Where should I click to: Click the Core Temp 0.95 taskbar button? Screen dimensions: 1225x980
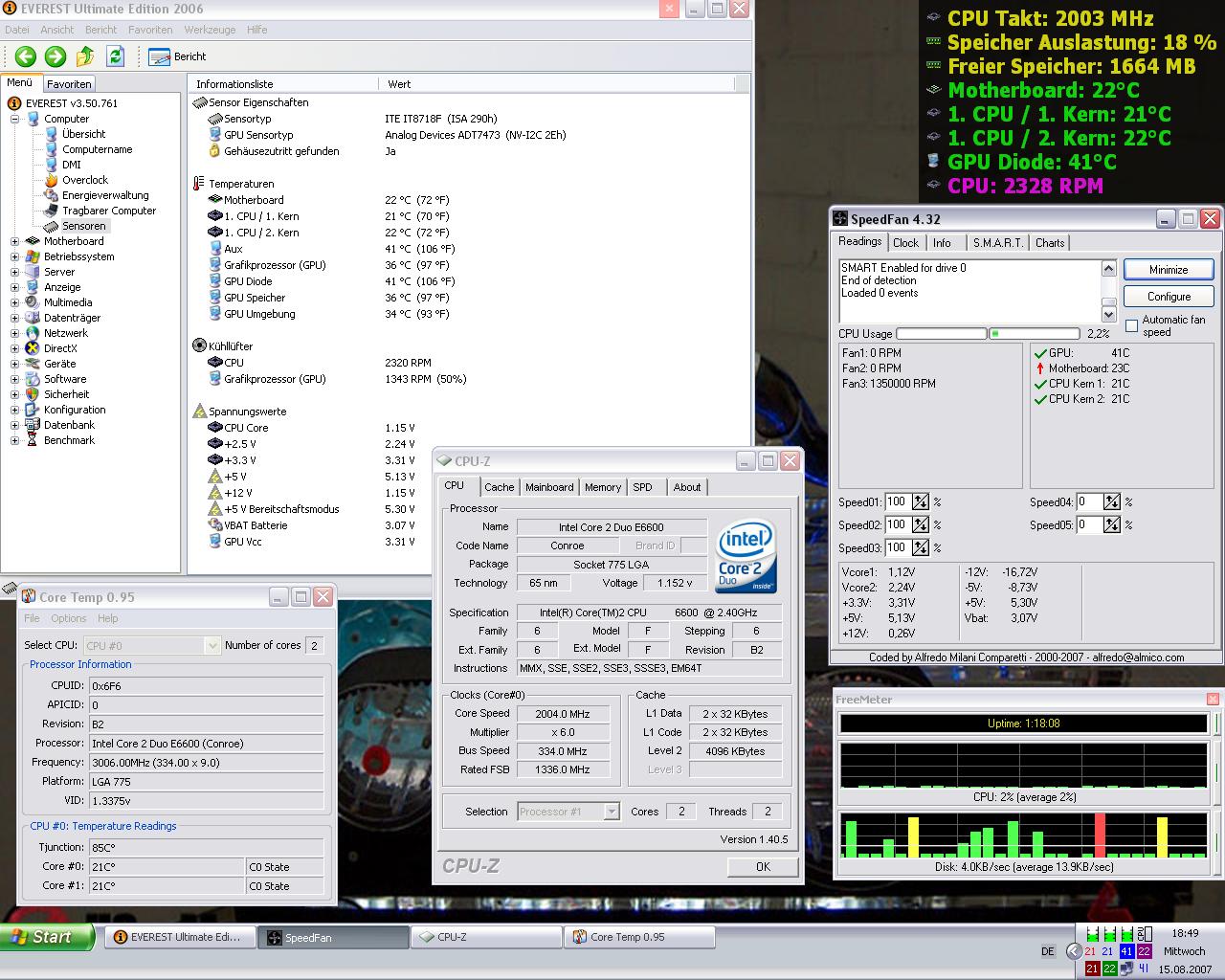[640, 937]
